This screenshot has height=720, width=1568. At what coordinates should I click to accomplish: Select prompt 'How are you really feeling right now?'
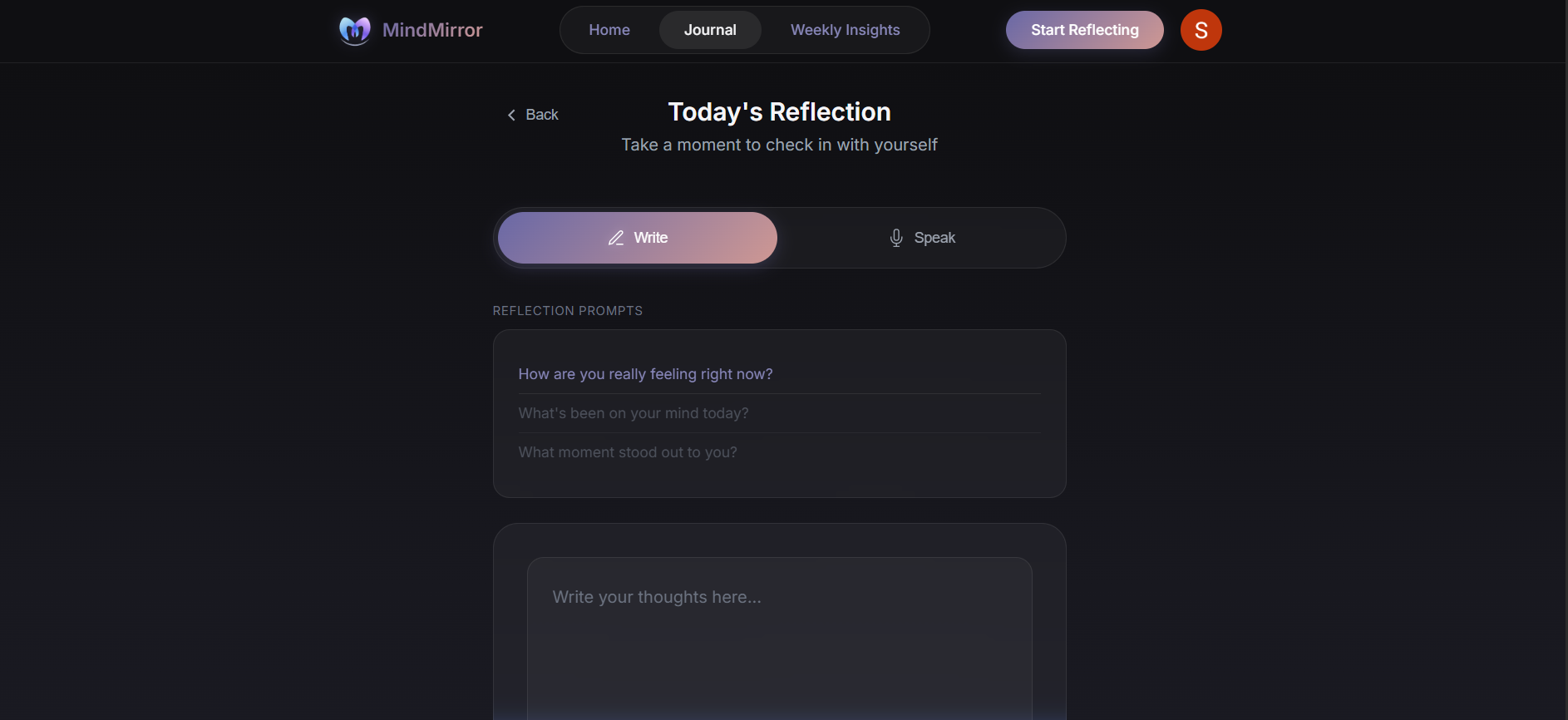pyautogui.click(x=780, y=374)
